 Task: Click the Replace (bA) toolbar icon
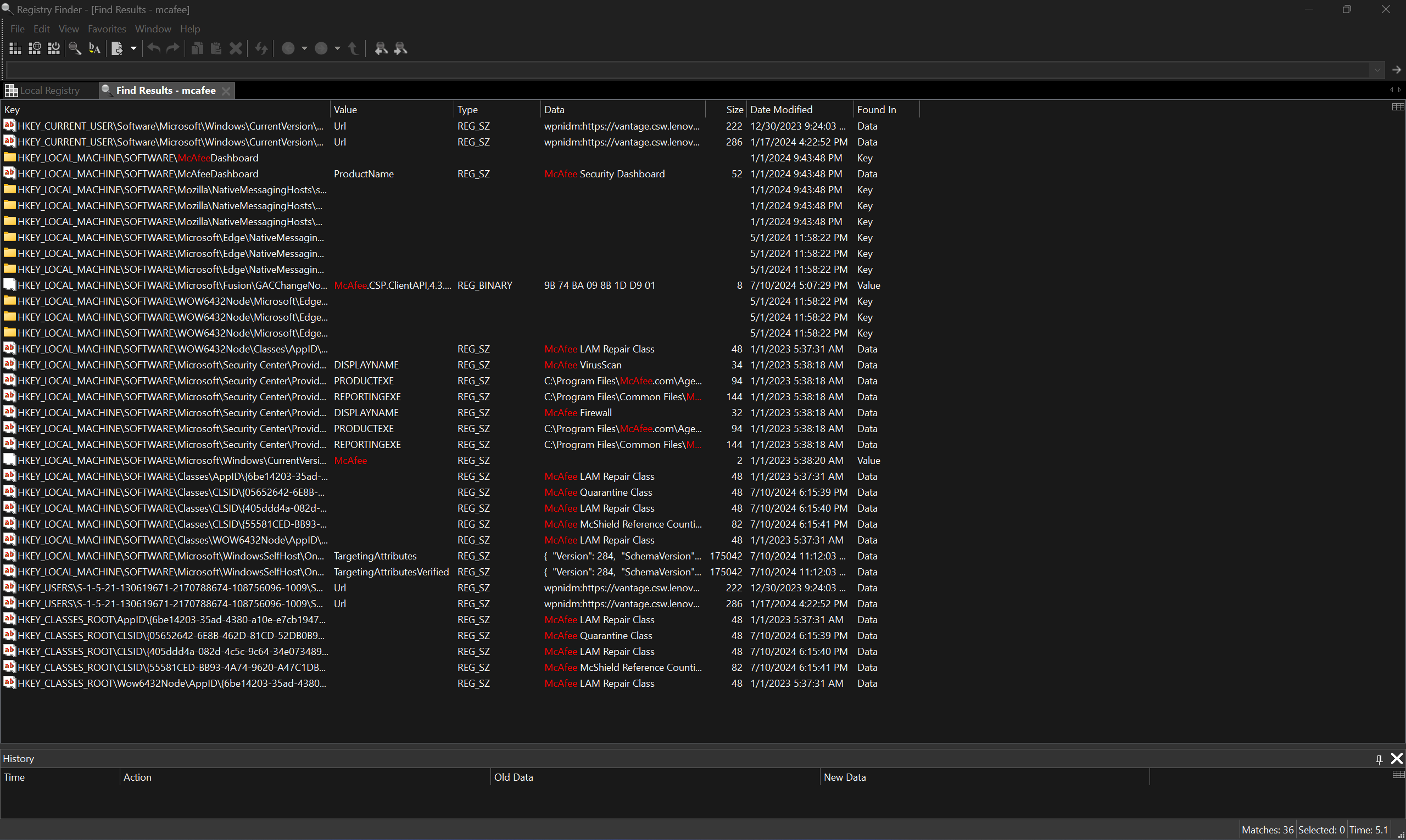point(94,49)
